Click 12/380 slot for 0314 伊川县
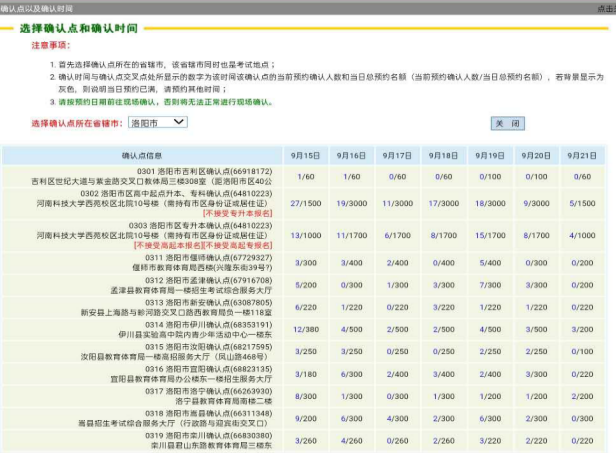This screenshot has width=616, height=453. pyautogui.click(x=305, y=329)
